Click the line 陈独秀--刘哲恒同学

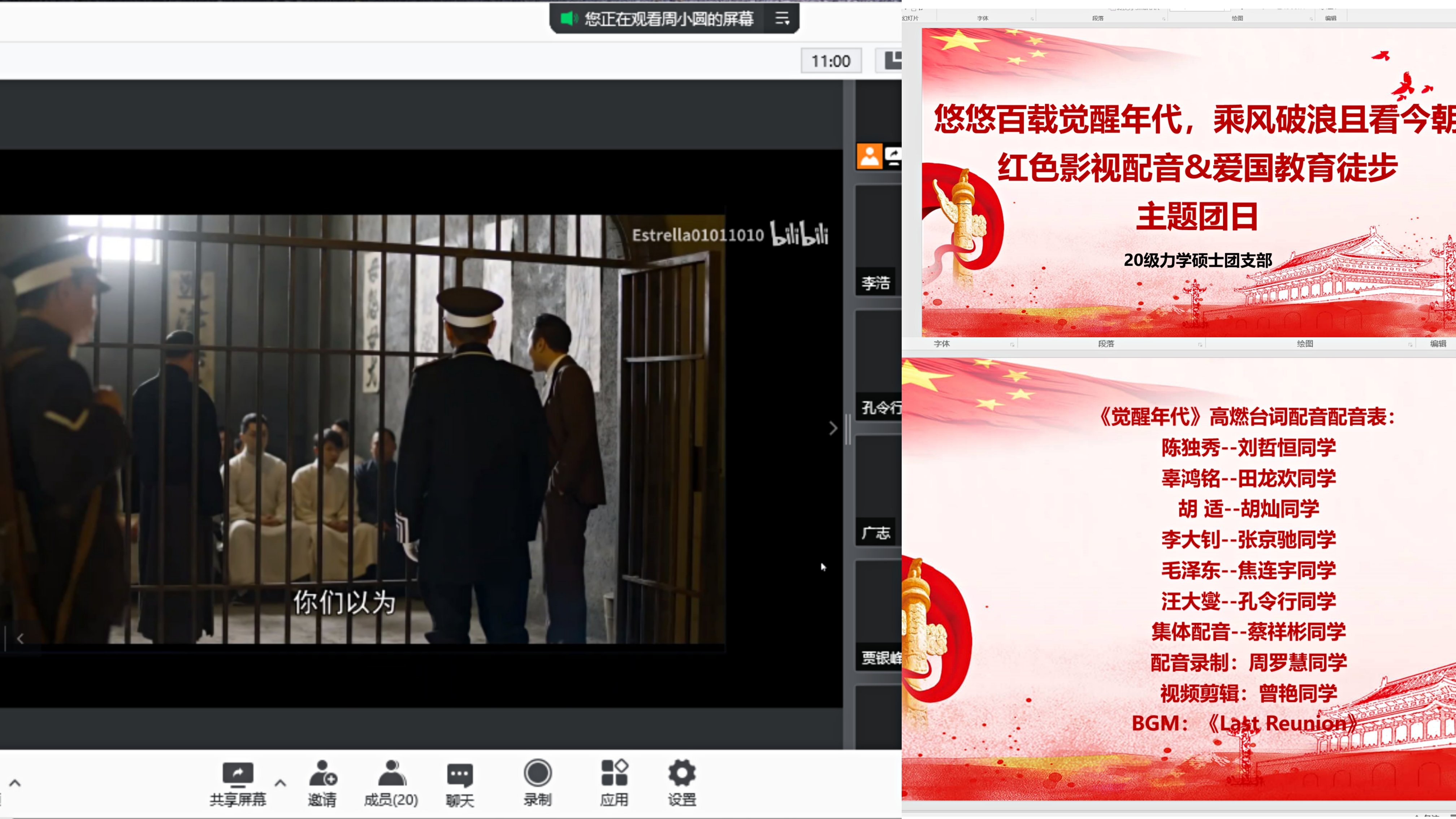coord(1249,448)
